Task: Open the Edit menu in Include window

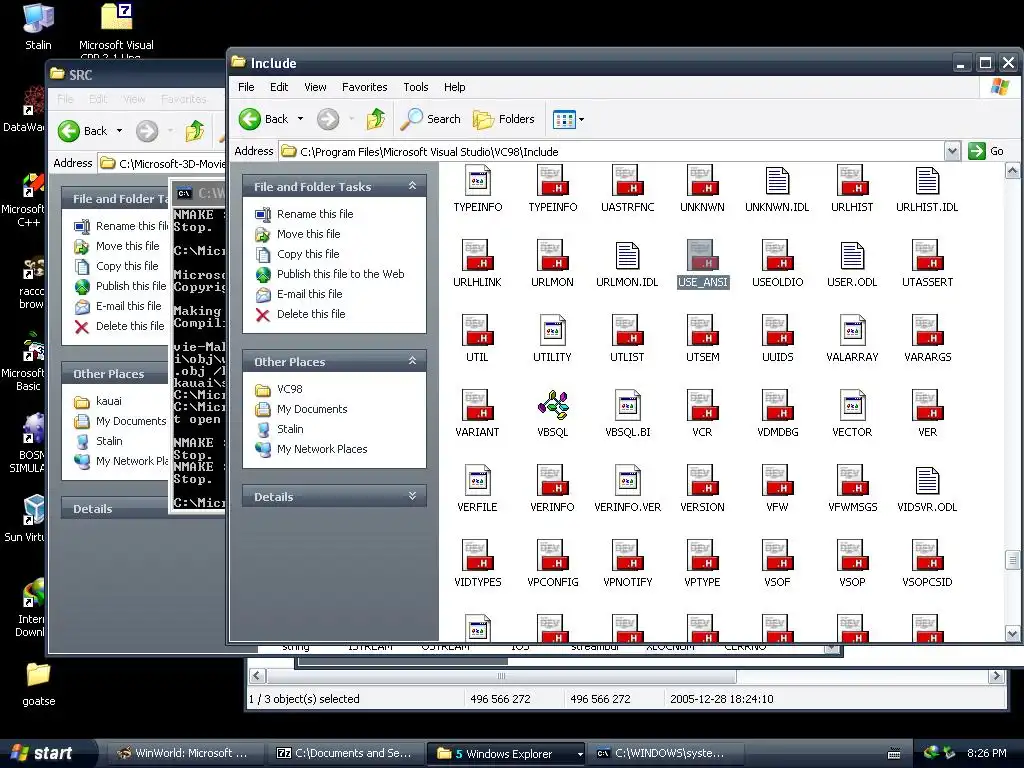Action: click(x=279, y=87)
